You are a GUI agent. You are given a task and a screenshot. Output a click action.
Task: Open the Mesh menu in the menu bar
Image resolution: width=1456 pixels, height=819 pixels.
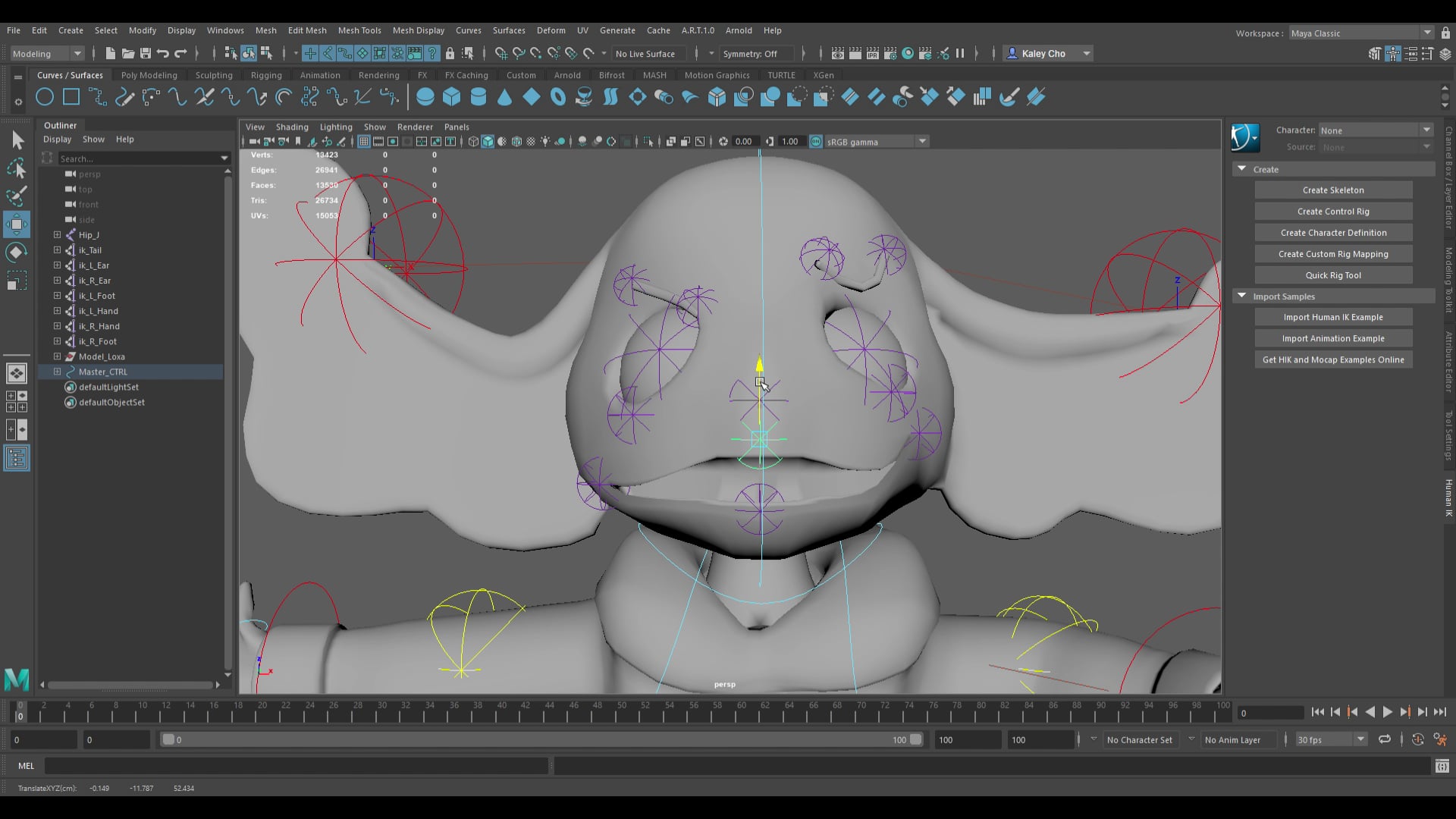tap(266, 30)
